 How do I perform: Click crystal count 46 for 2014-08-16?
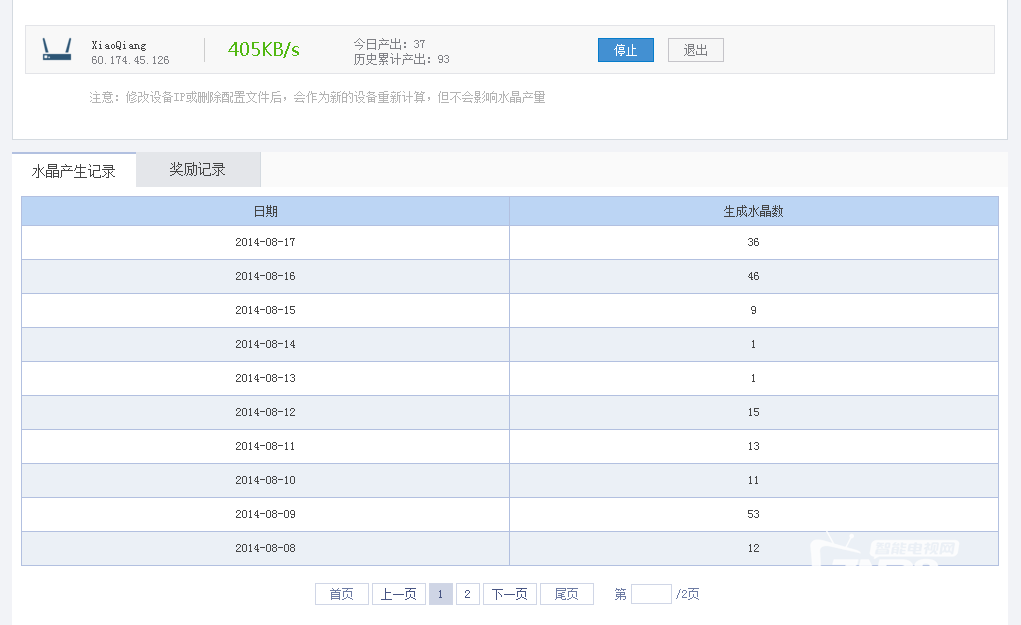[x=753, y=276]
